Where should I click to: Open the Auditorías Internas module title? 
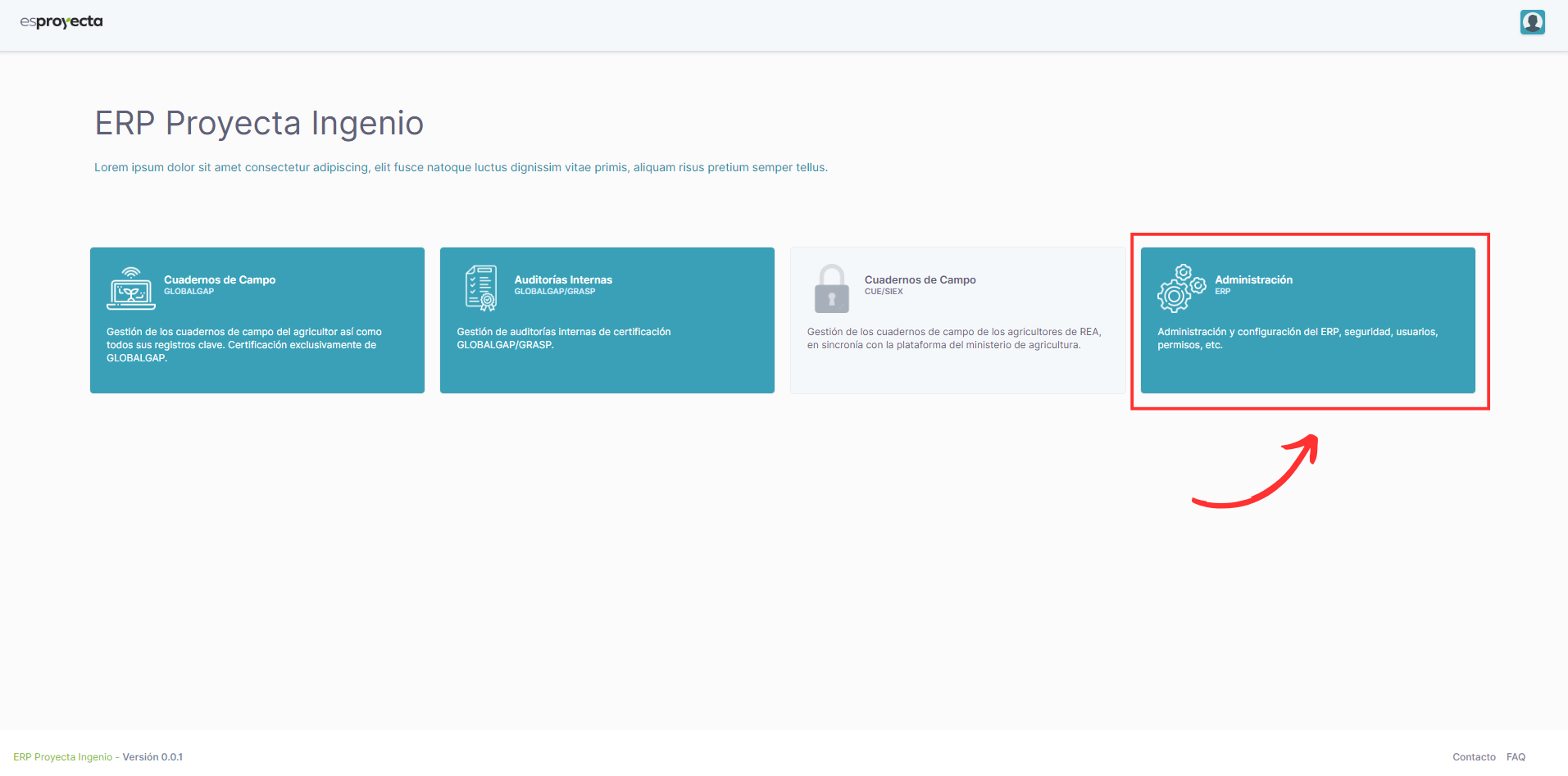[563, 279]
